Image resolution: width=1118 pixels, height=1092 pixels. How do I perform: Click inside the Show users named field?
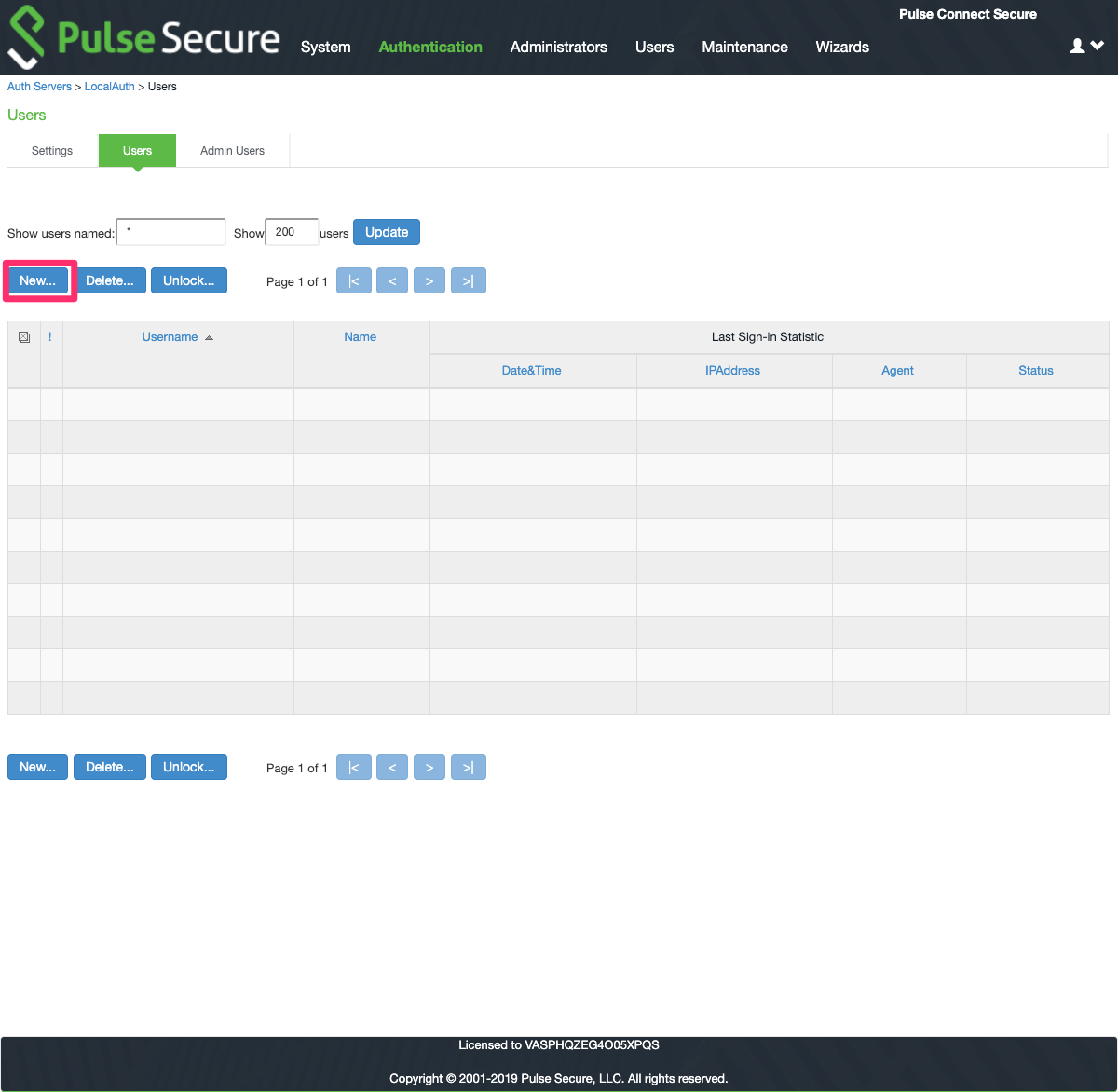(x=170, y=231)
